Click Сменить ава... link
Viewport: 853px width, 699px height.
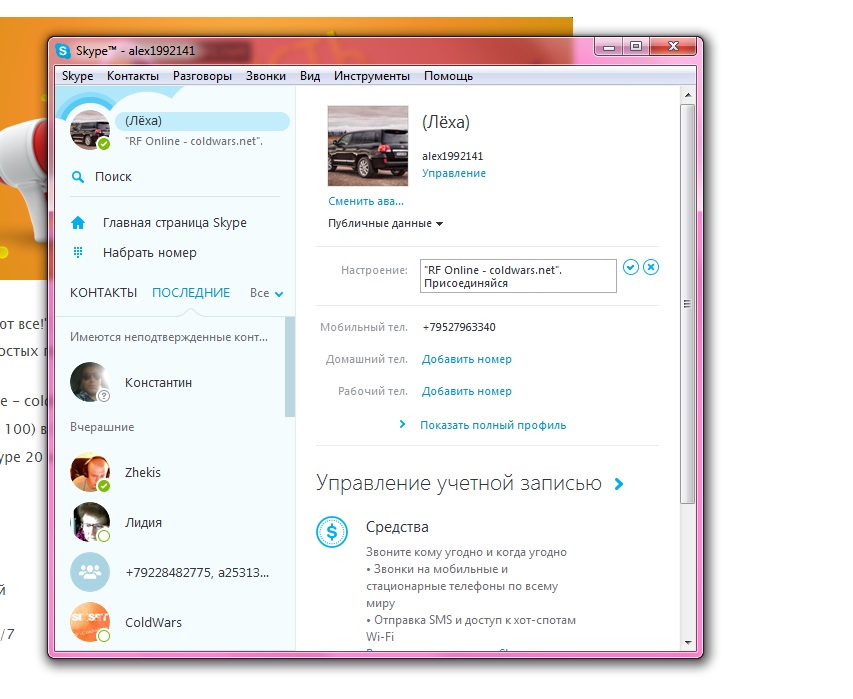tap(366, 201)
